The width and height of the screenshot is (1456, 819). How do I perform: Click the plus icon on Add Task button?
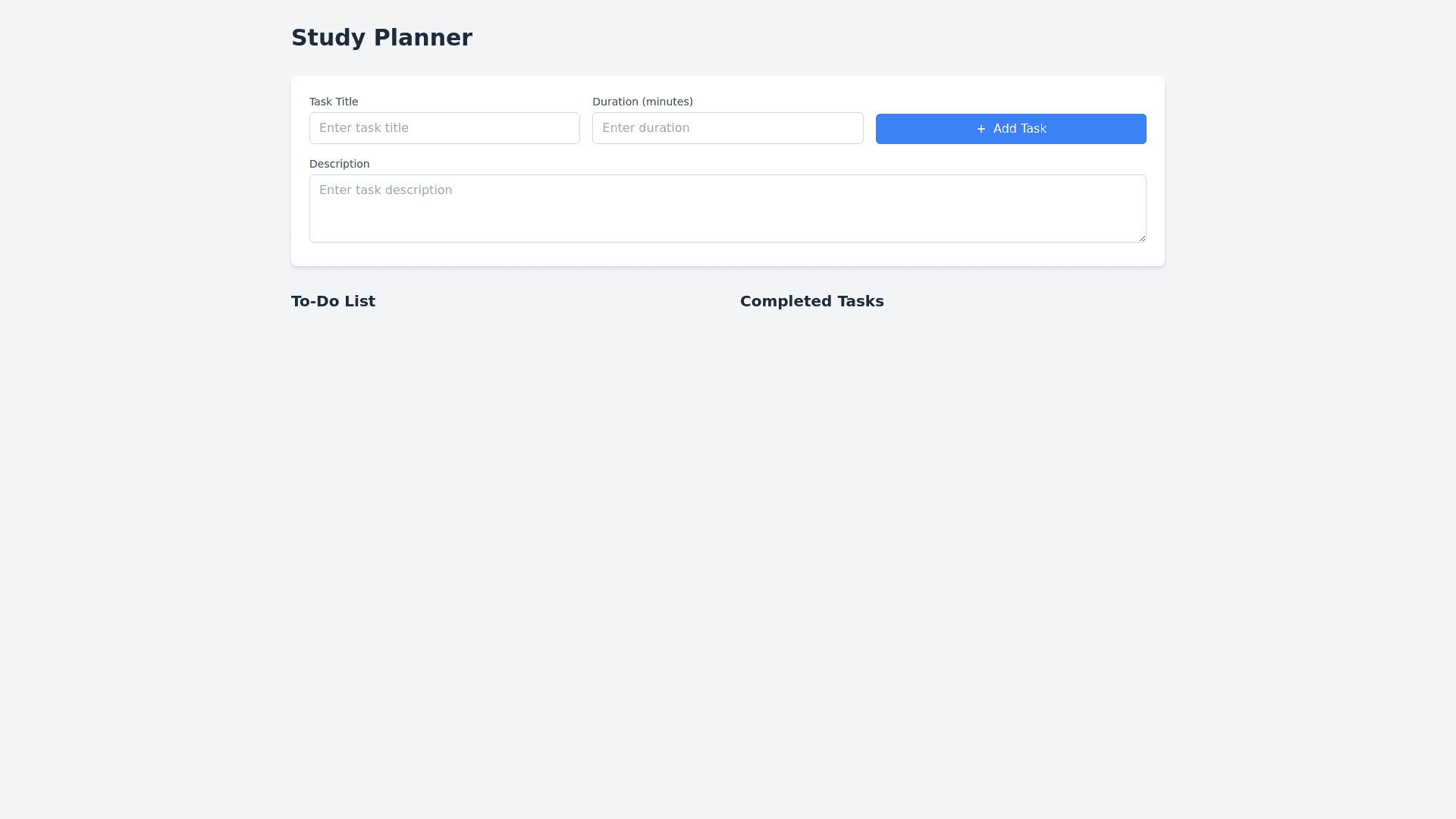(x=981, y=129)
